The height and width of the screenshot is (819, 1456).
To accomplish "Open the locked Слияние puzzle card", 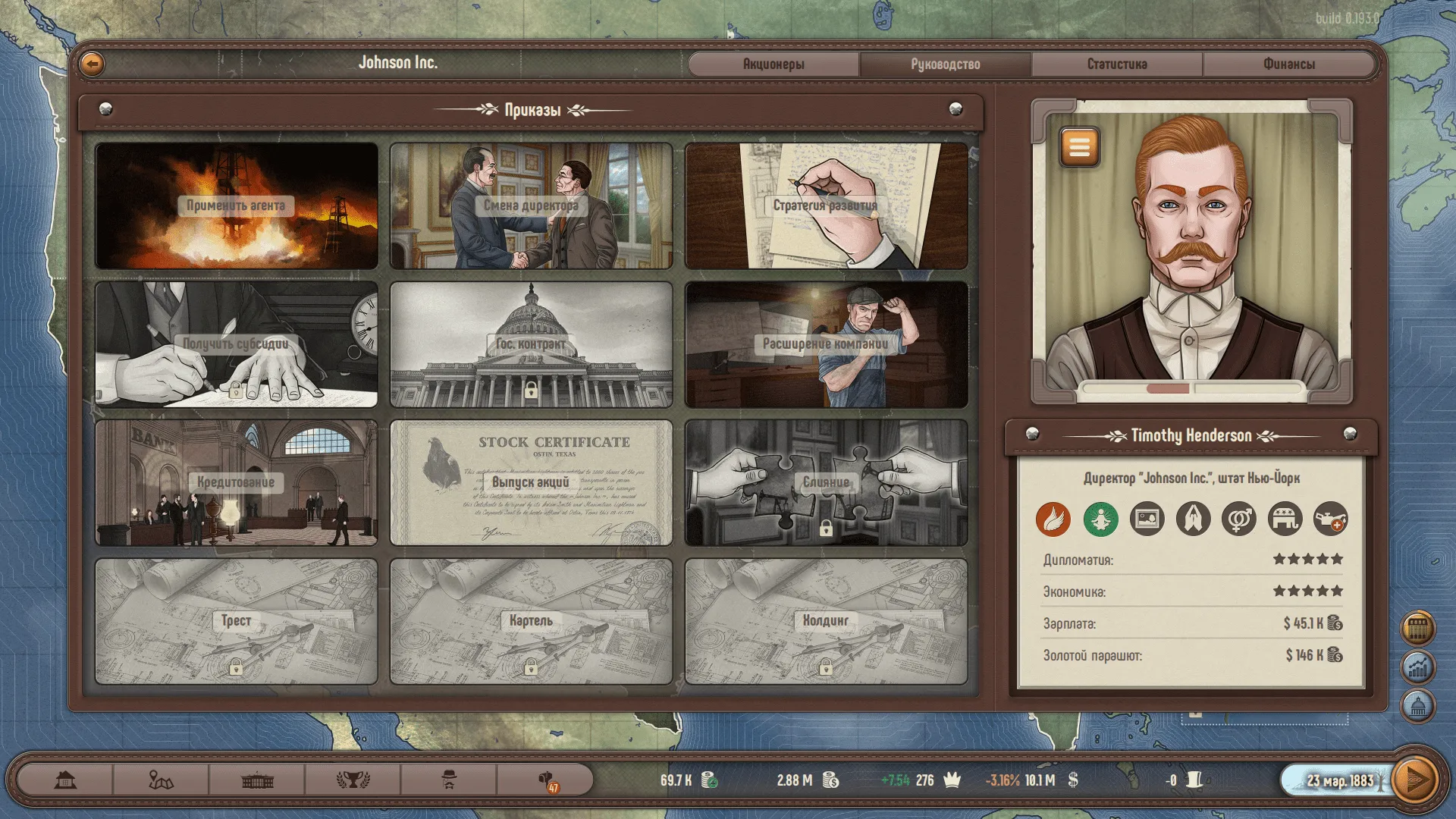I will click(826, 483).
